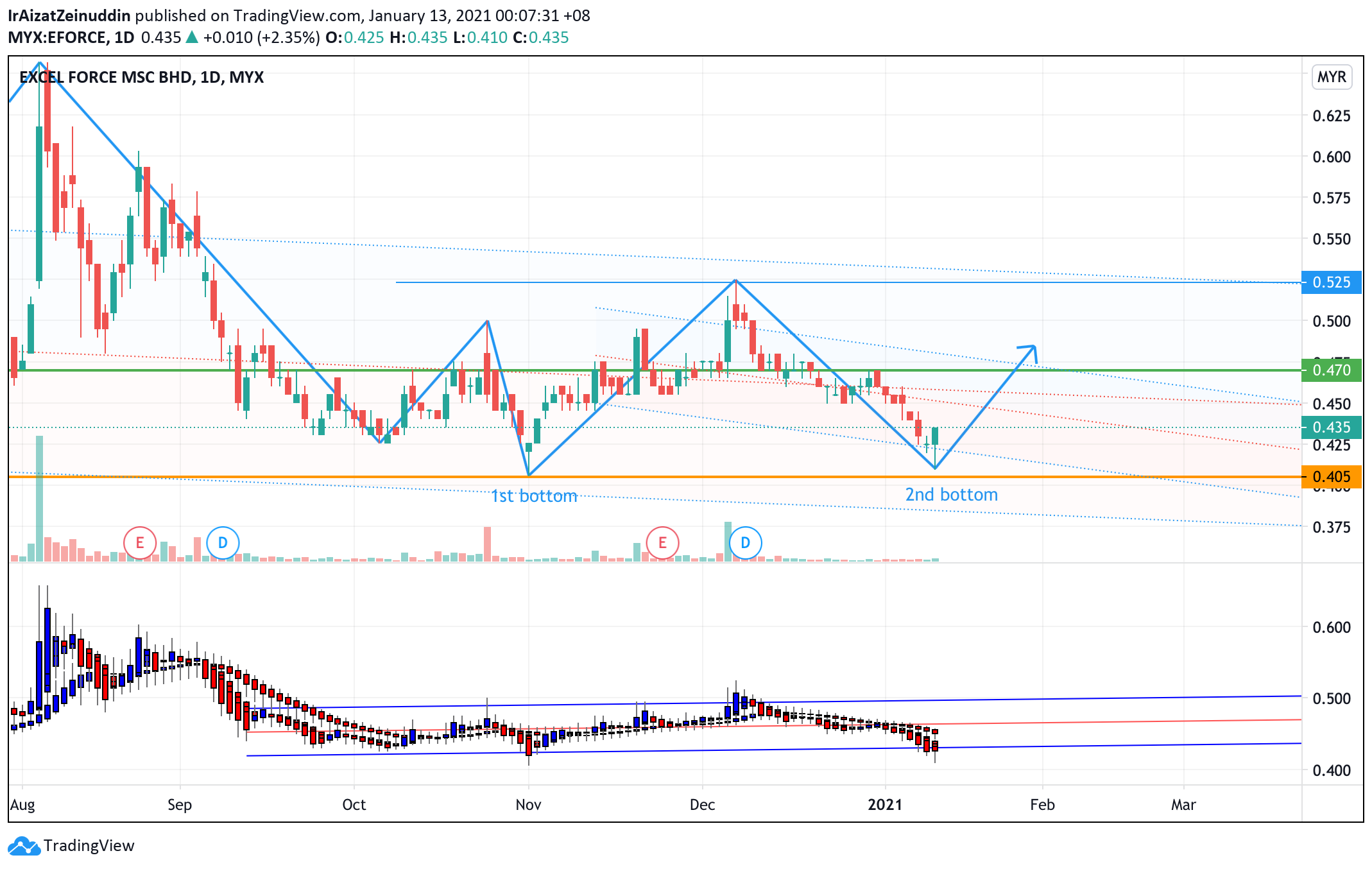This screenshot has height=869, width=1372.
Task: Click the C:0.435 close price value
Action: coord(541,37)
